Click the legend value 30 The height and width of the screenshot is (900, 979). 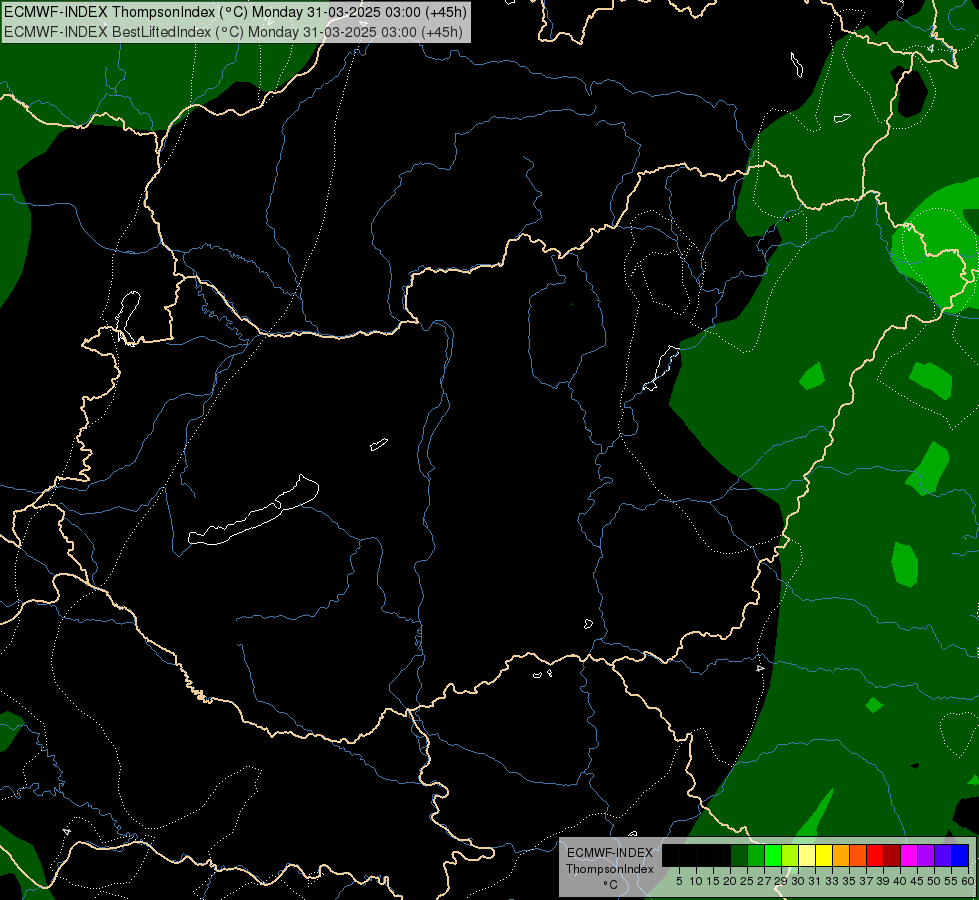click(x=798, y=881)
